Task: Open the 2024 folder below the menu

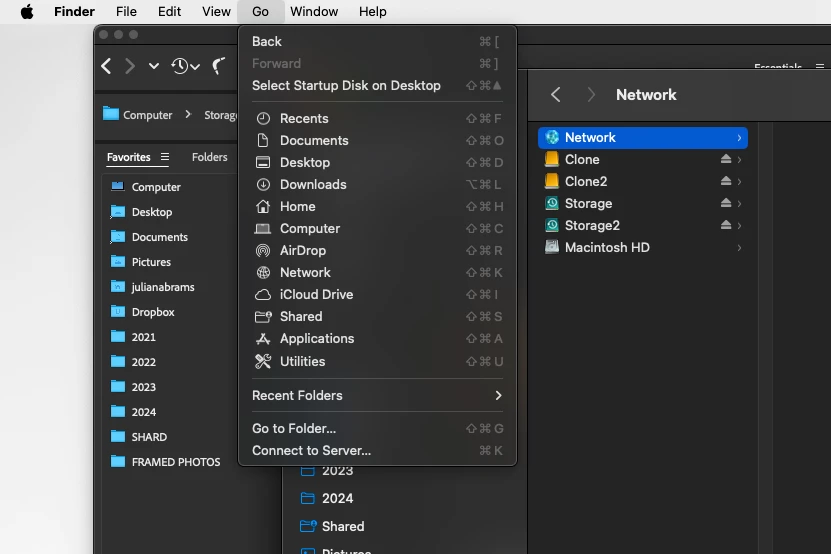Action: tap(337, 498)
